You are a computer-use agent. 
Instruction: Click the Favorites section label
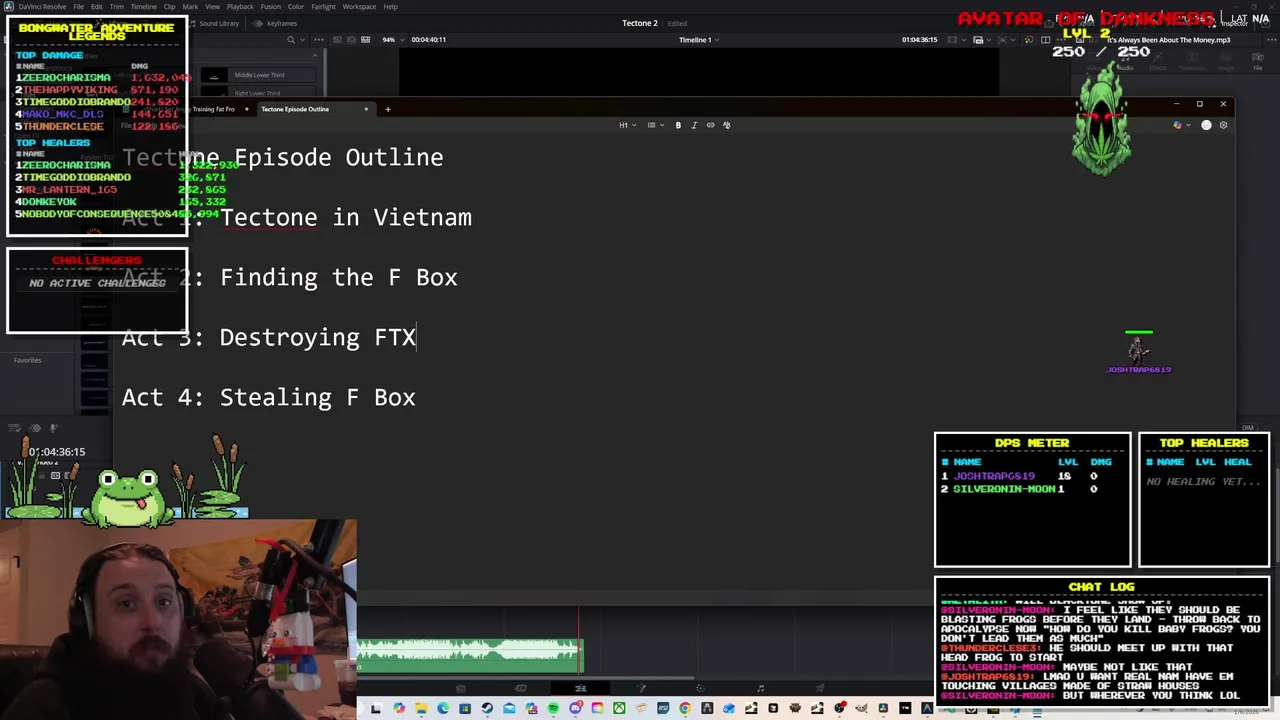[28, 360]
